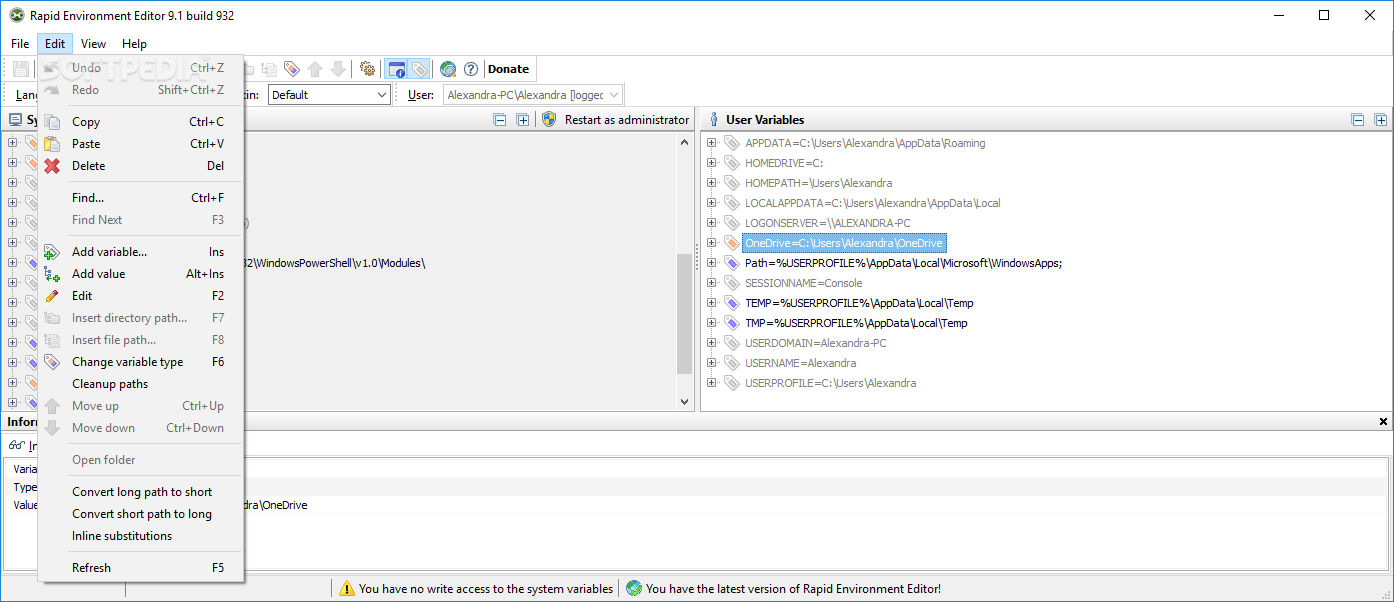
Task: Click the latest version status bar message
Action: click(x=793, y=589)
